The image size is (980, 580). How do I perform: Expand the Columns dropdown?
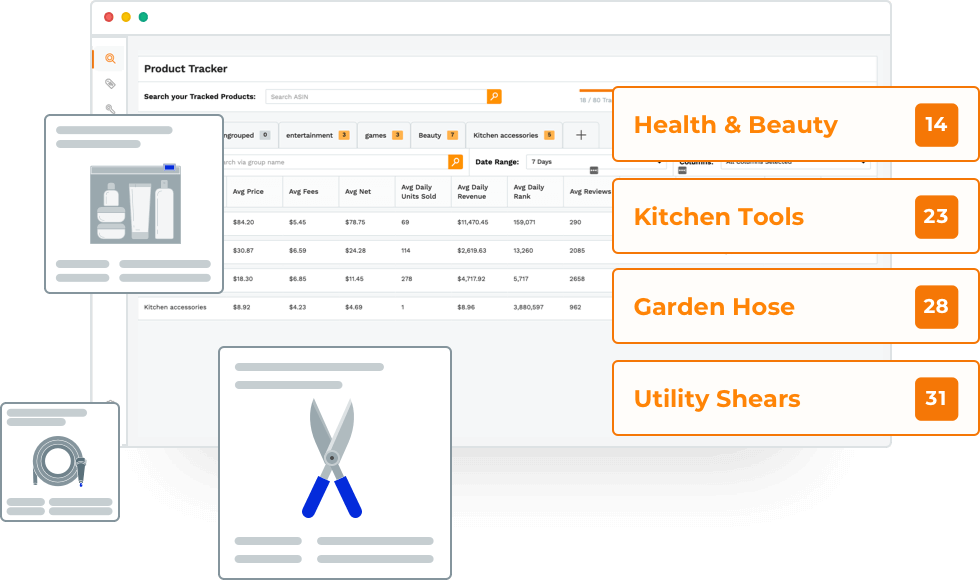[x=795, y=163]
